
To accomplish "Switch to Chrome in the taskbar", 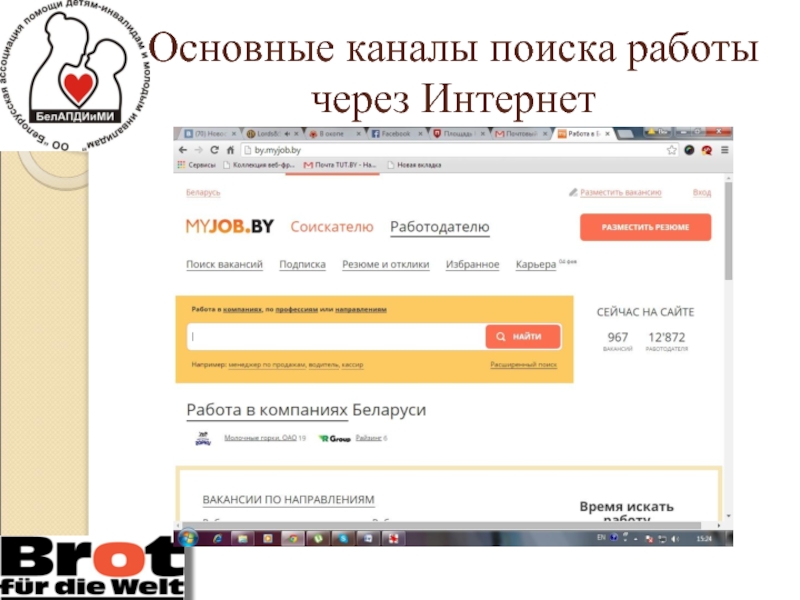I will click(293, 538).
